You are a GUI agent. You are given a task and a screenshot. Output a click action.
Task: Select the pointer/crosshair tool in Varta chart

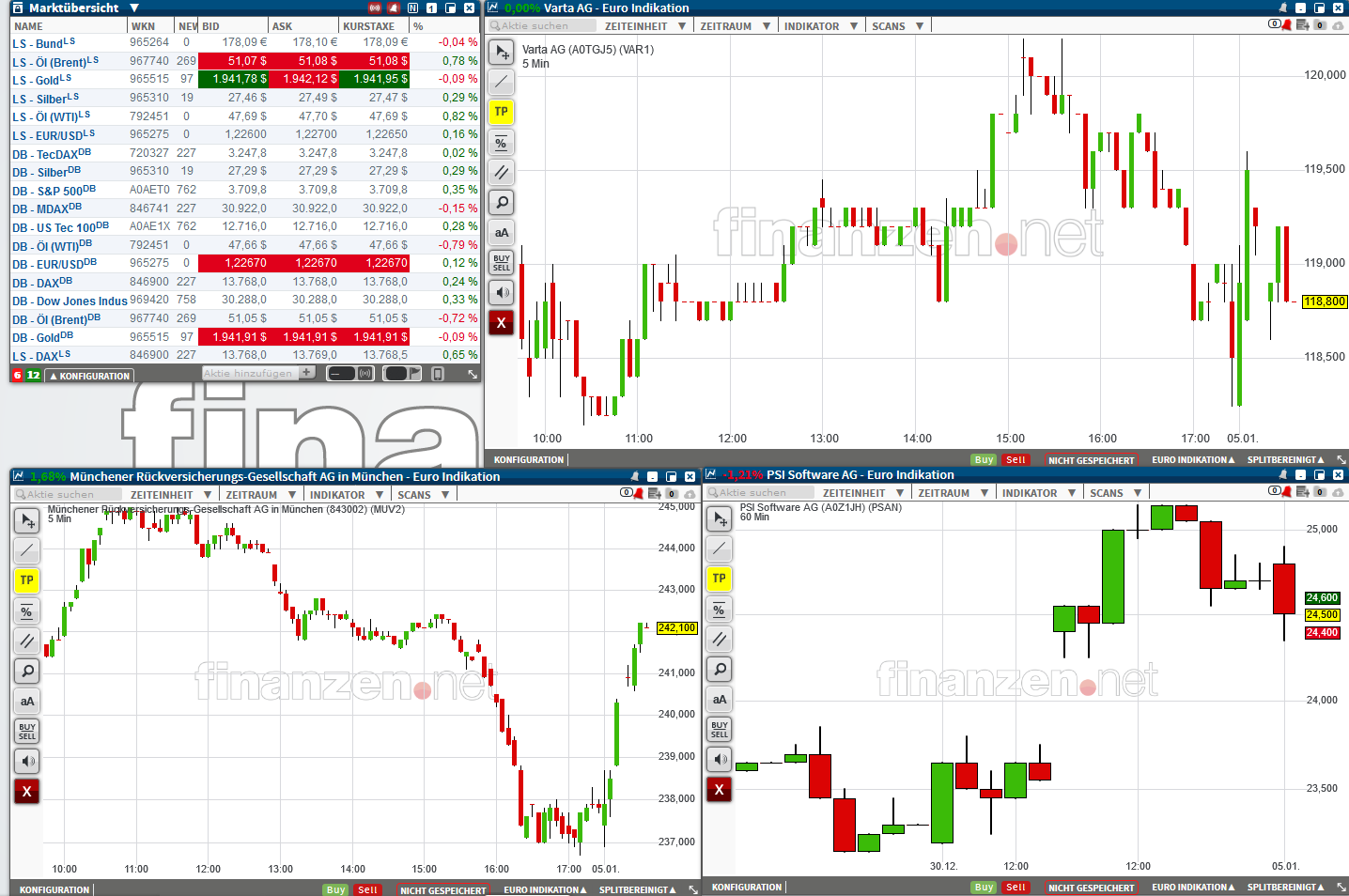[502, 53]
